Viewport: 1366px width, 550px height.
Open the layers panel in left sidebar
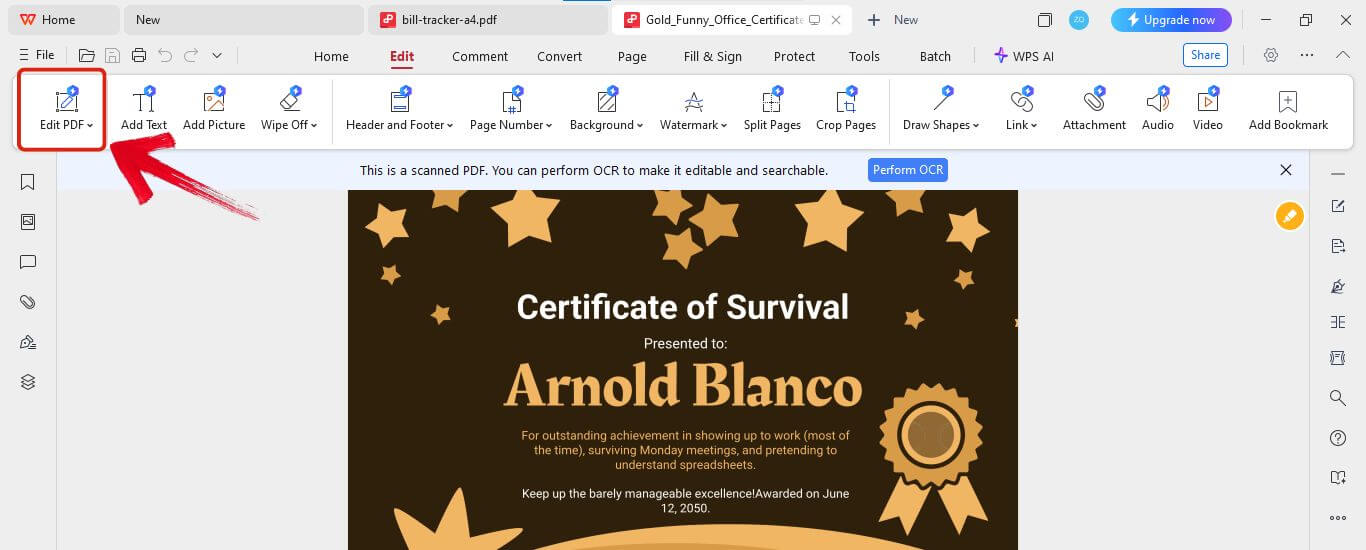pyautogui.click(x=28, y=382)
